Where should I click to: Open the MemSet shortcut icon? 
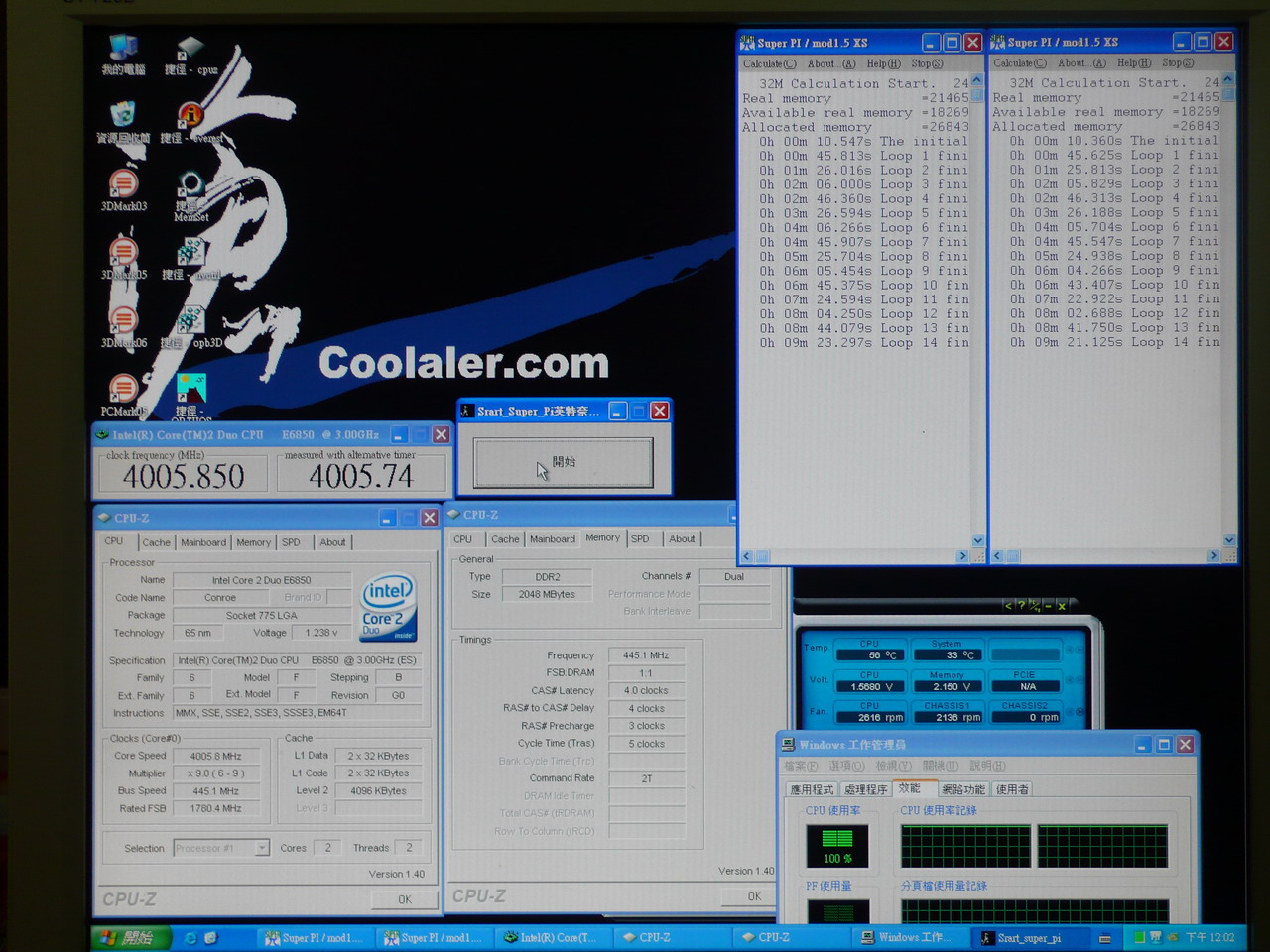[190, 185]
